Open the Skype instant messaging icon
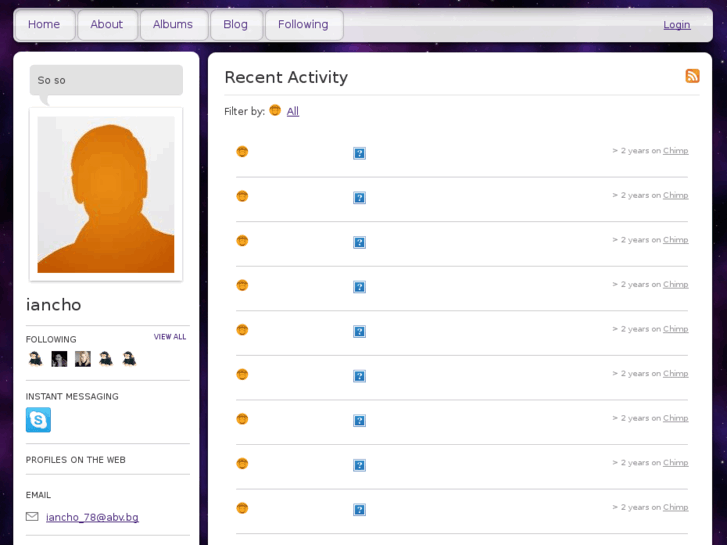Screen dimensions: 727x545 [x=38, y=420]
